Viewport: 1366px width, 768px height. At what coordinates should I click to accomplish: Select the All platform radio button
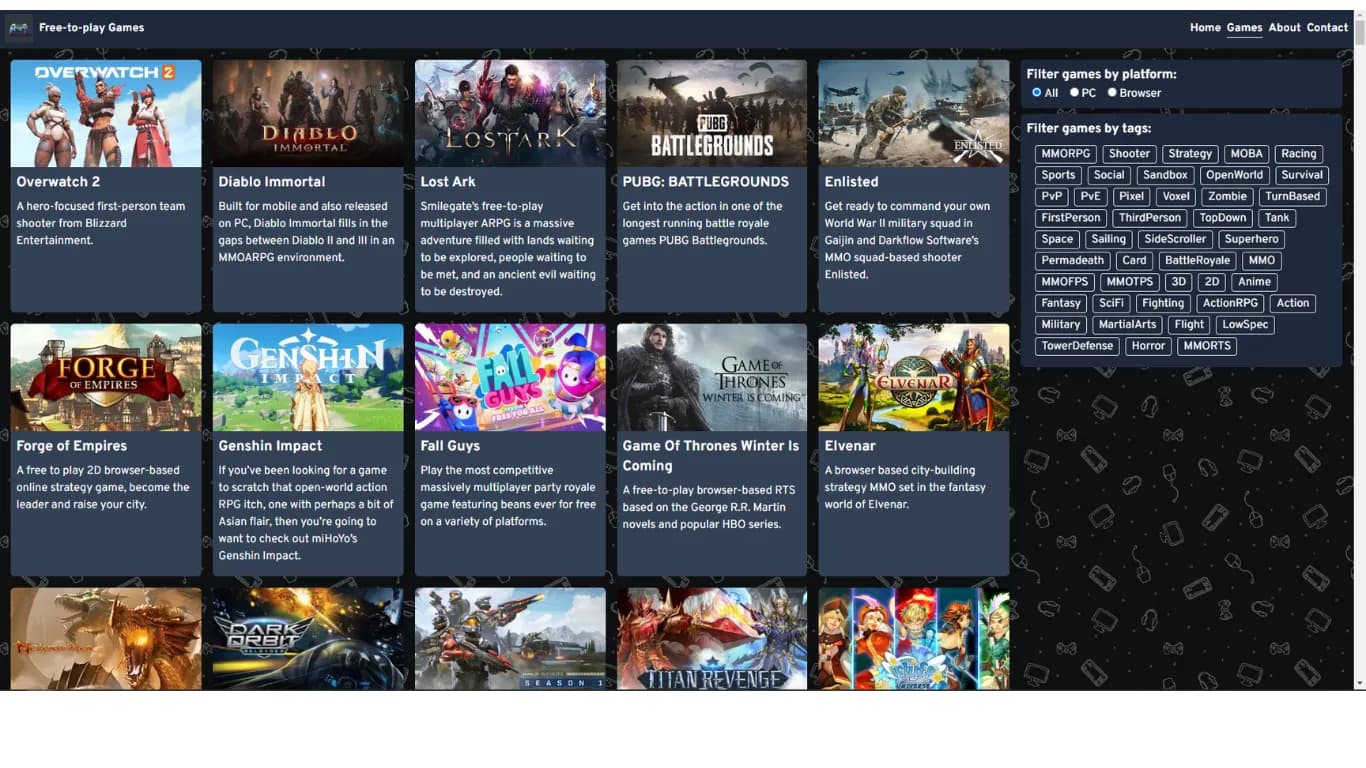[1037, 92]
